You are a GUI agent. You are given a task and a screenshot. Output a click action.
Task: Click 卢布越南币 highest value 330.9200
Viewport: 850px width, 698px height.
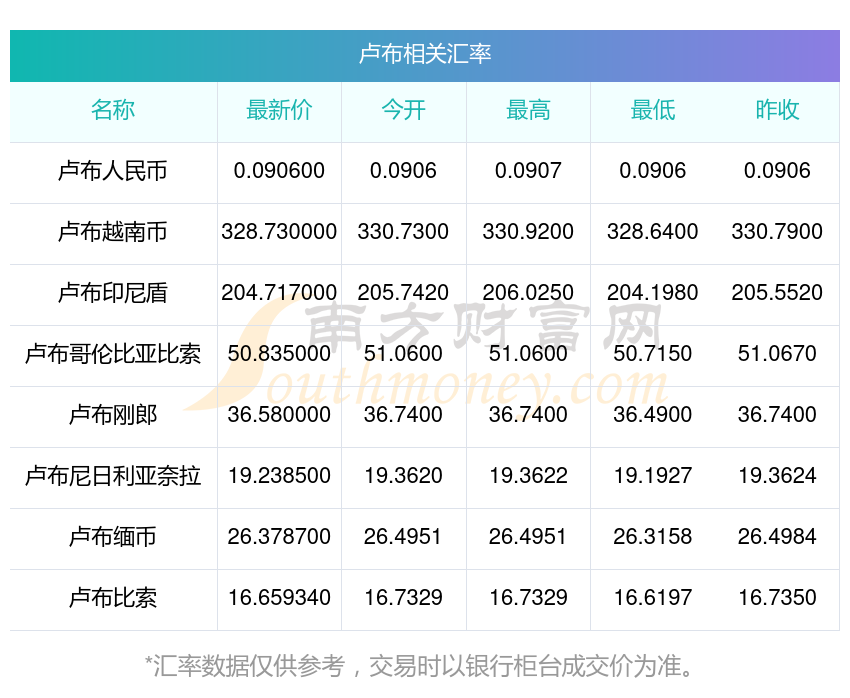[x=528, y=232]
